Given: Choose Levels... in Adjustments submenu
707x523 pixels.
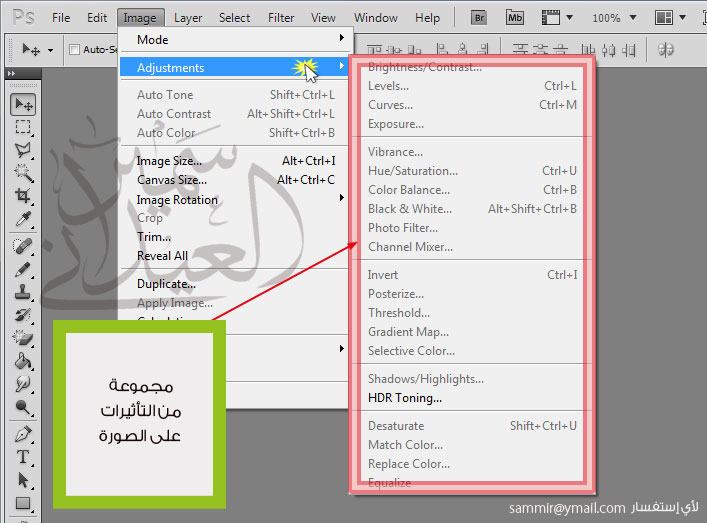Looking at the screenshot, I should pyautogui.click(x=472, y=86).
